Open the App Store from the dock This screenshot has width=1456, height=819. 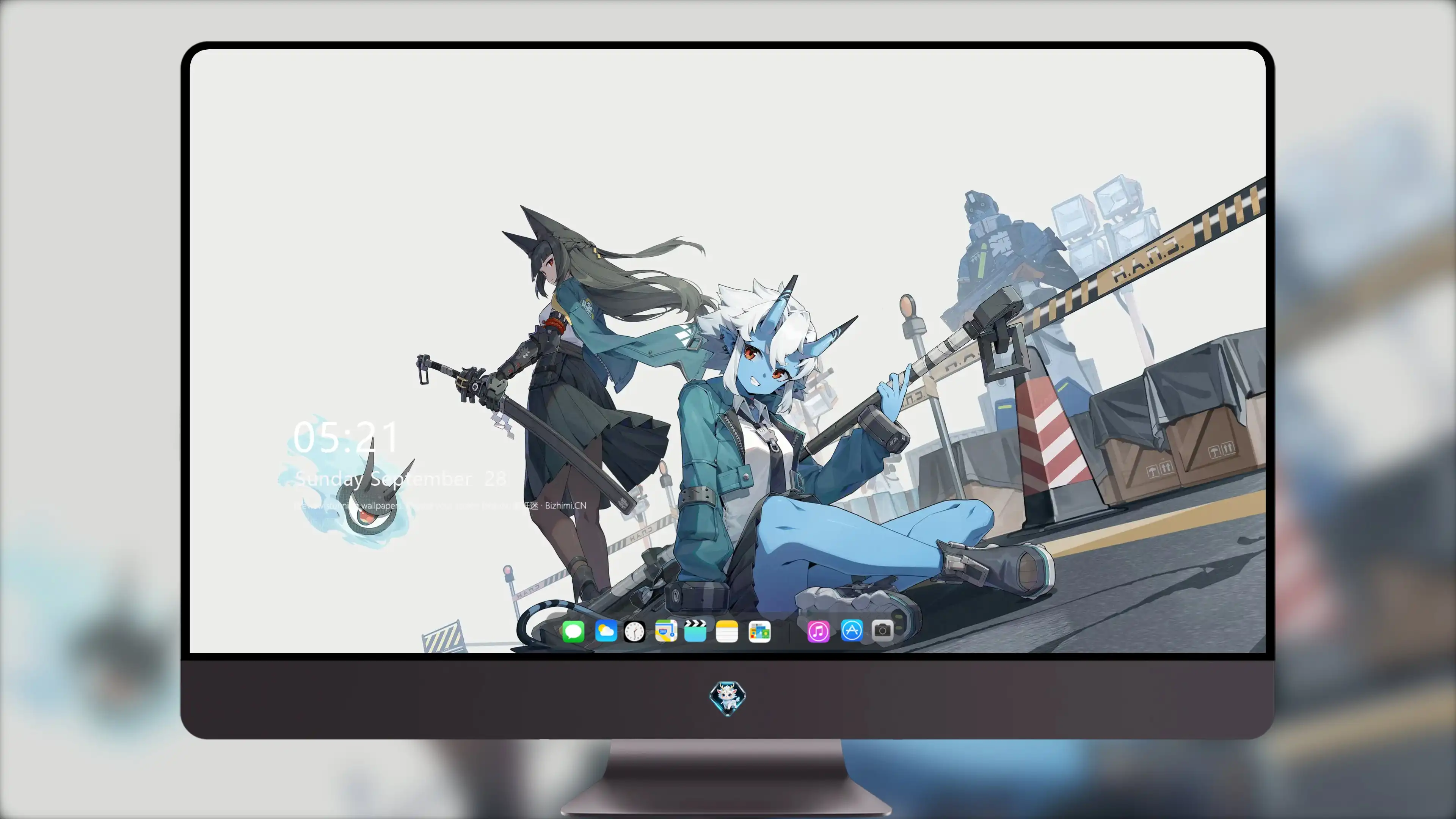(852, 630)
